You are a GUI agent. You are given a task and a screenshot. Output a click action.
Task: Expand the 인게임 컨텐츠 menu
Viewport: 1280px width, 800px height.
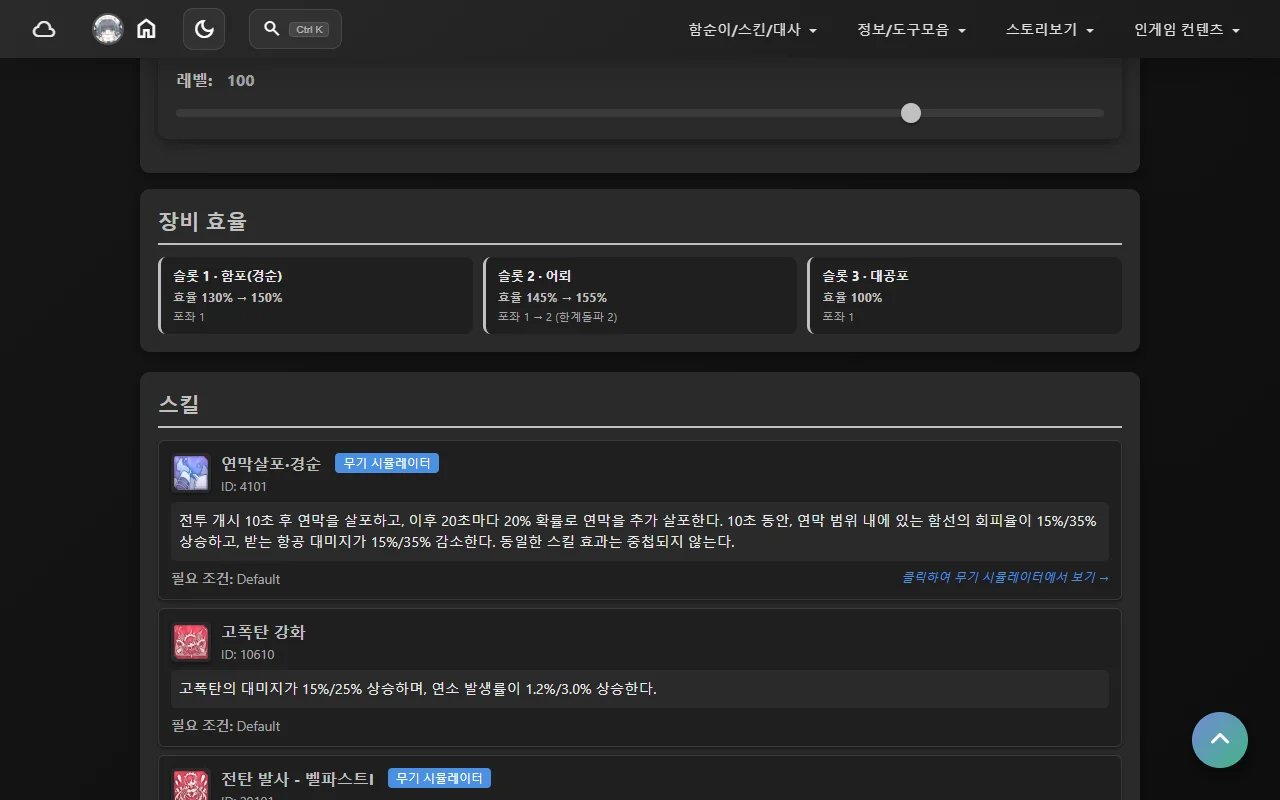1187,30
